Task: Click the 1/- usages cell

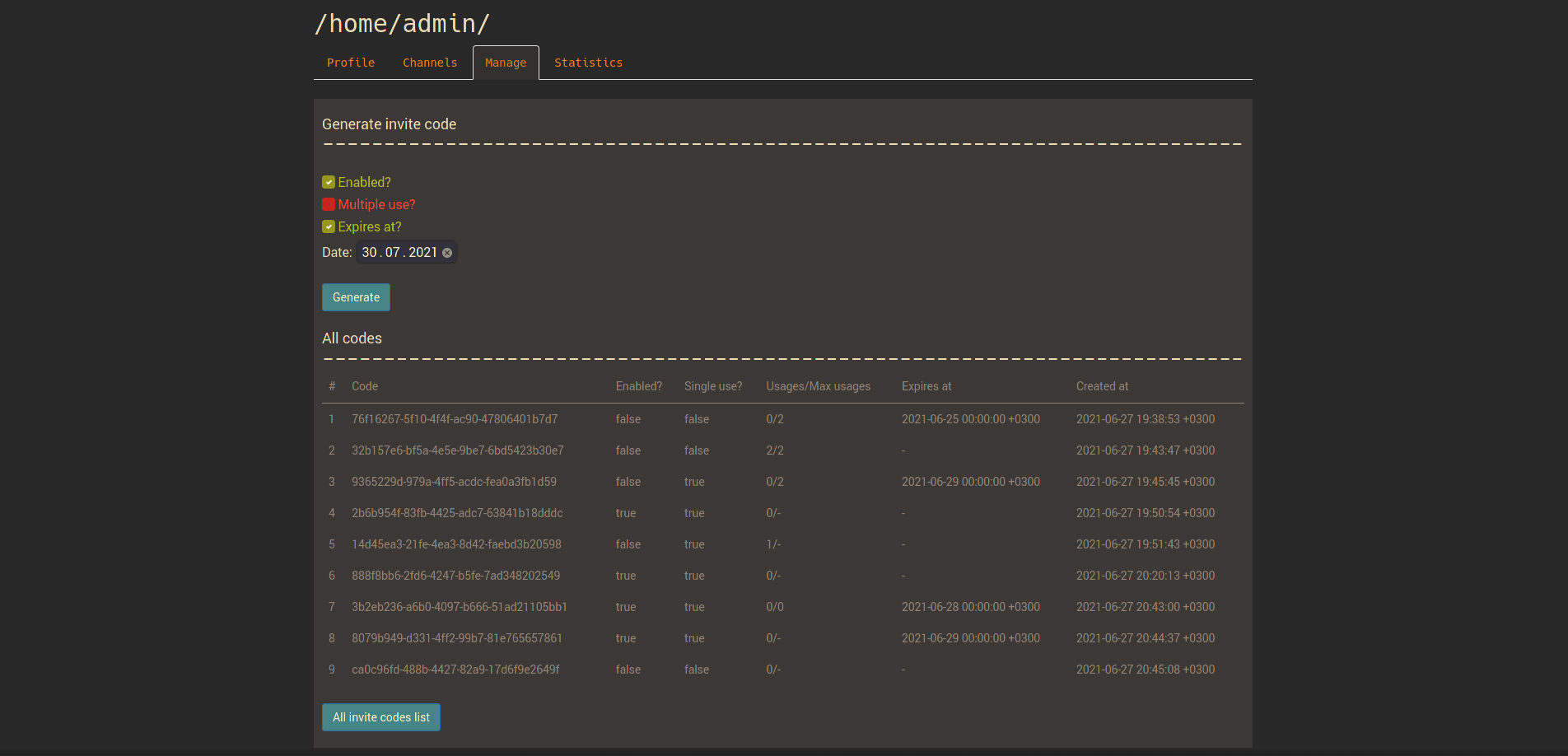Action: click(x=773, y=544)
